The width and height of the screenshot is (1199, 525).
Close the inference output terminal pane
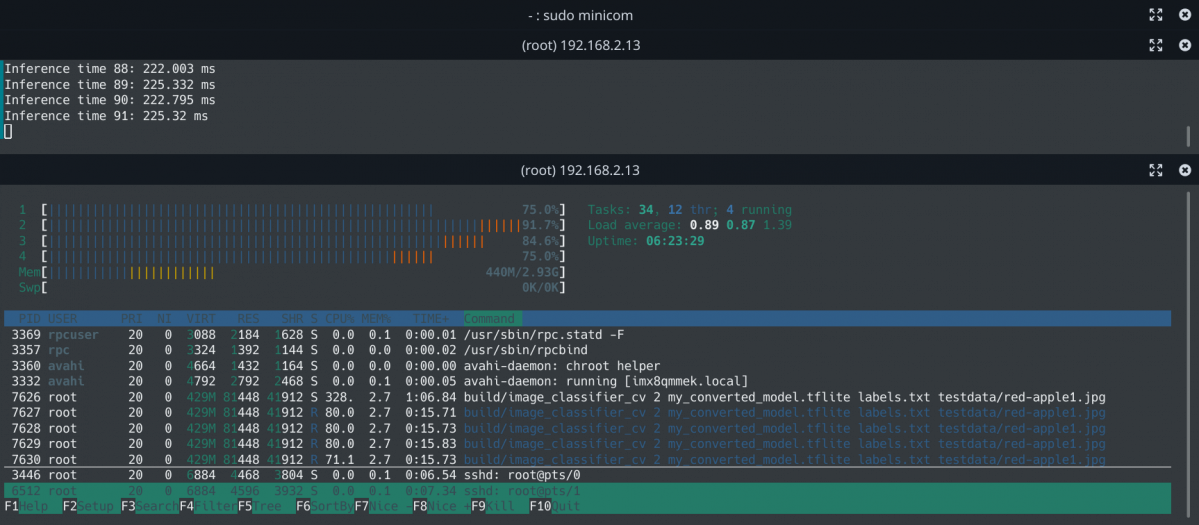coord(1185,45)
